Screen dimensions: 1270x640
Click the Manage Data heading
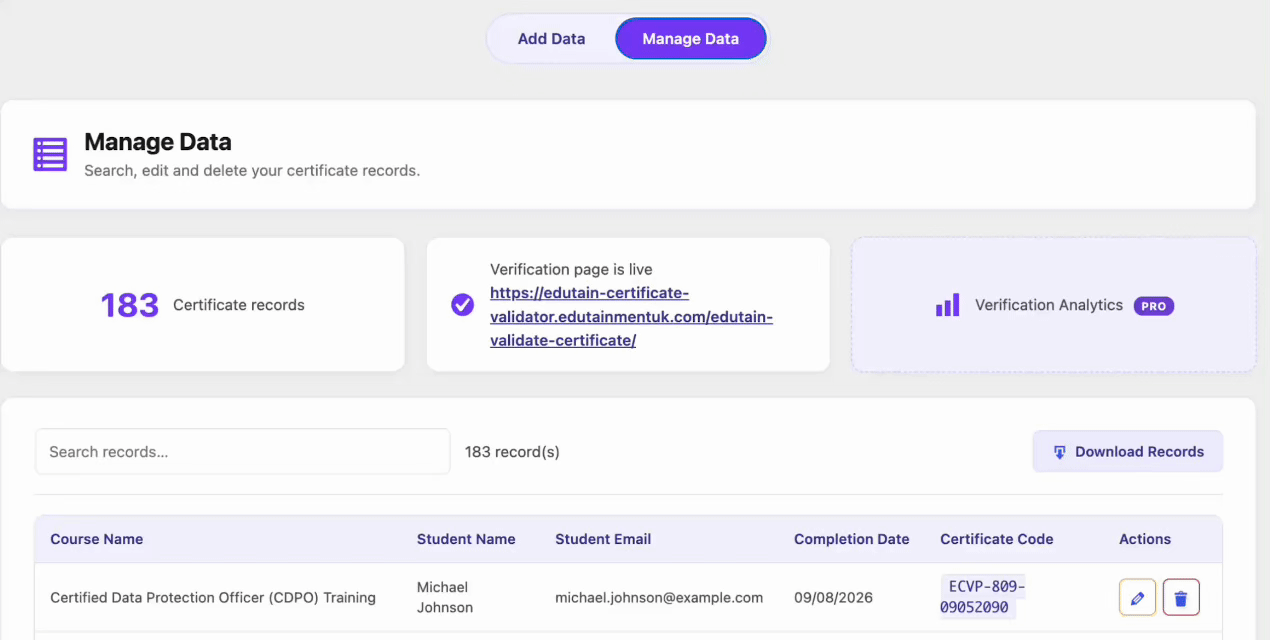pyautogui.click(x=158, y=142)
